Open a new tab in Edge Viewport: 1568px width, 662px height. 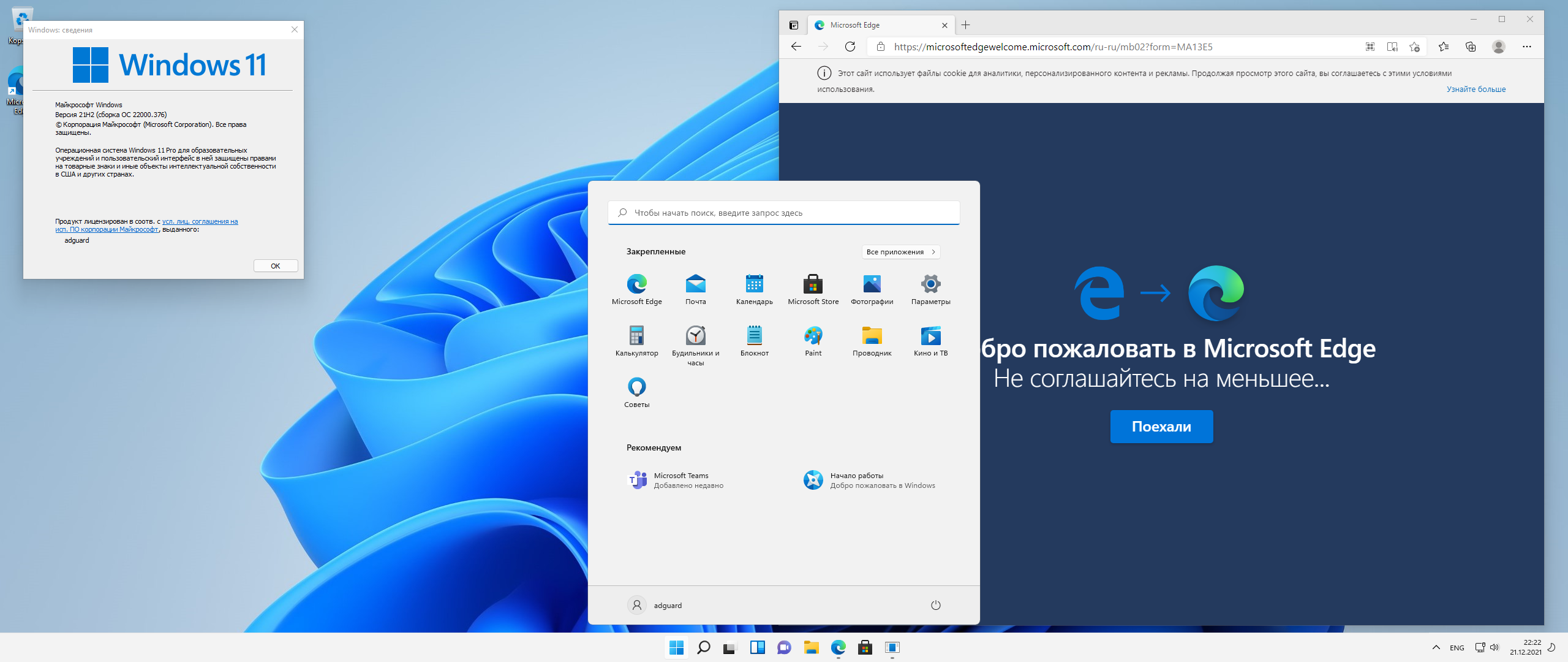coord(965,25)
